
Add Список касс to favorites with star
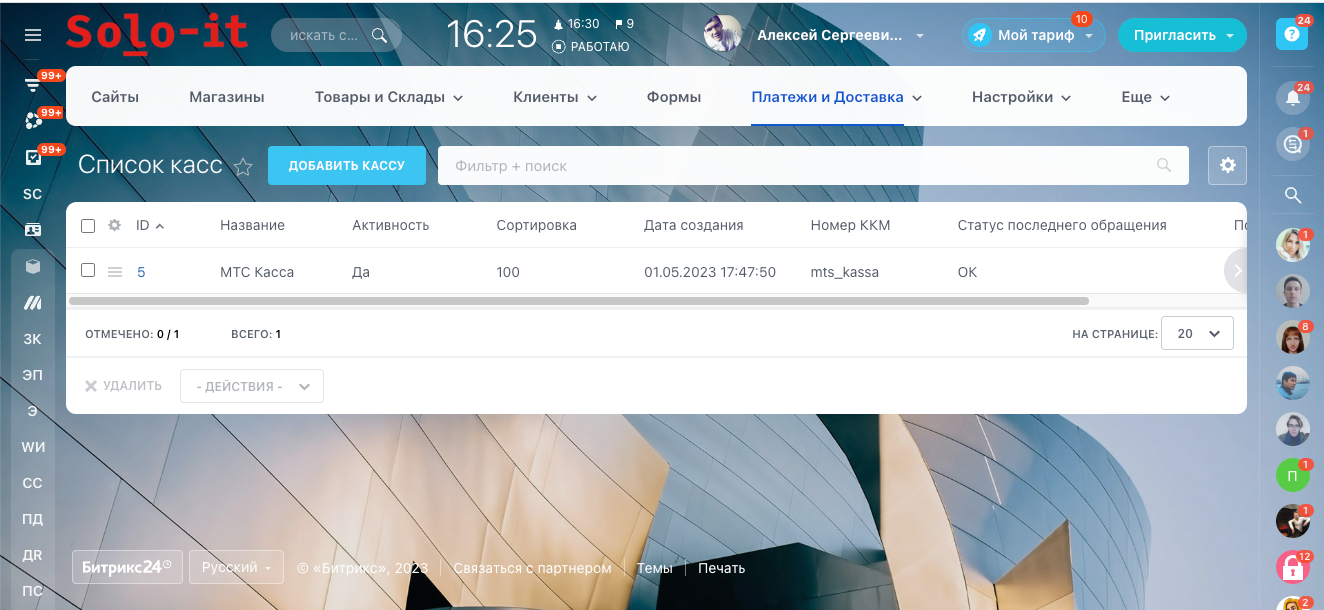point(243,167)
